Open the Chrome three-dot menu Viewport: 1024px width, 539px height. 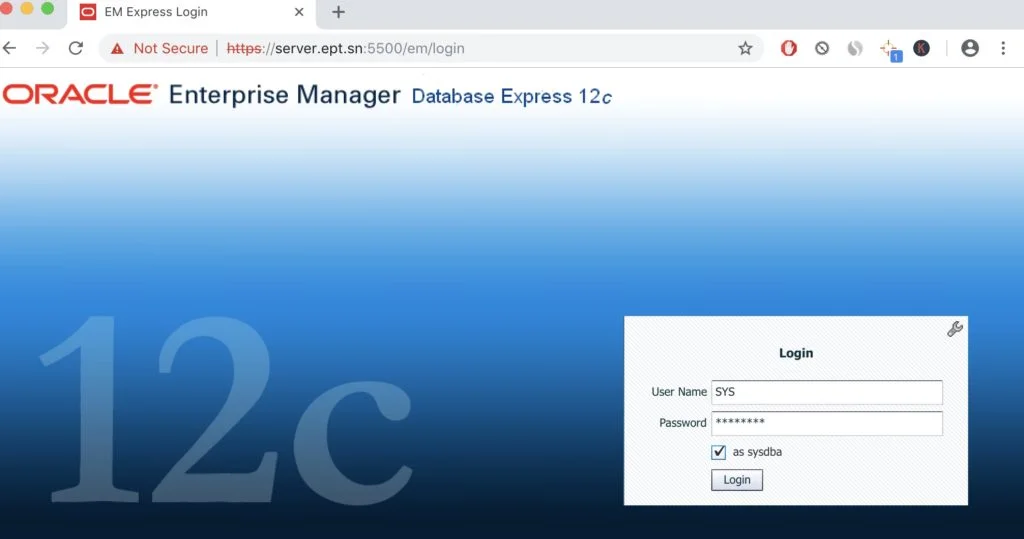1003,48
